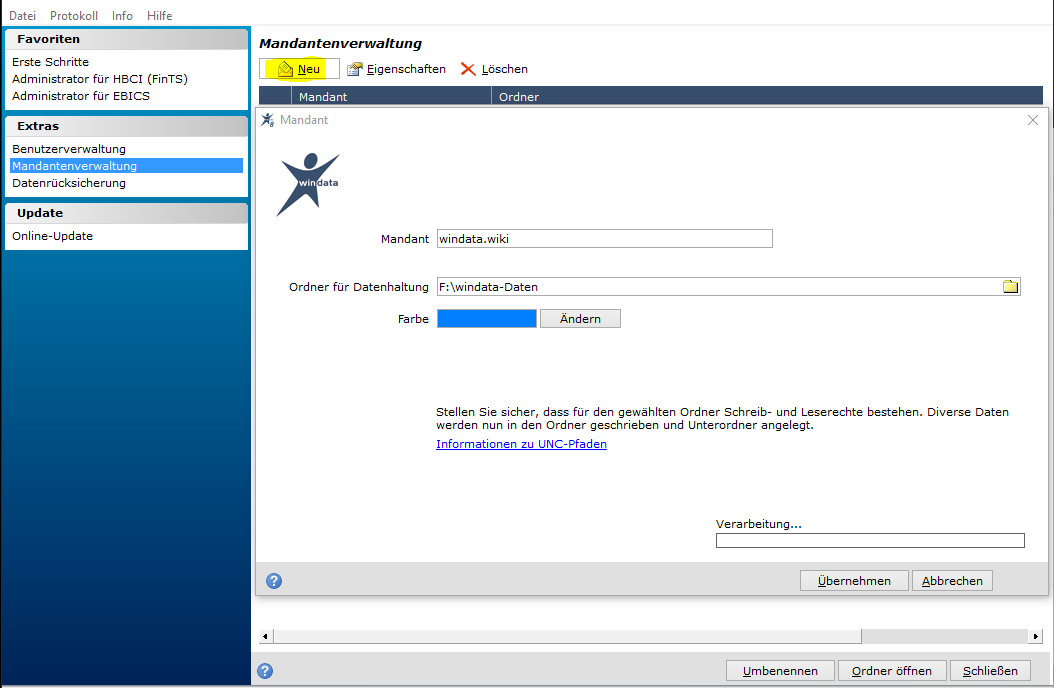This screenshot has width=1054, height=688.
Task: Select Erste Schritte in Favoriten
Action: (x=50, y=62)
